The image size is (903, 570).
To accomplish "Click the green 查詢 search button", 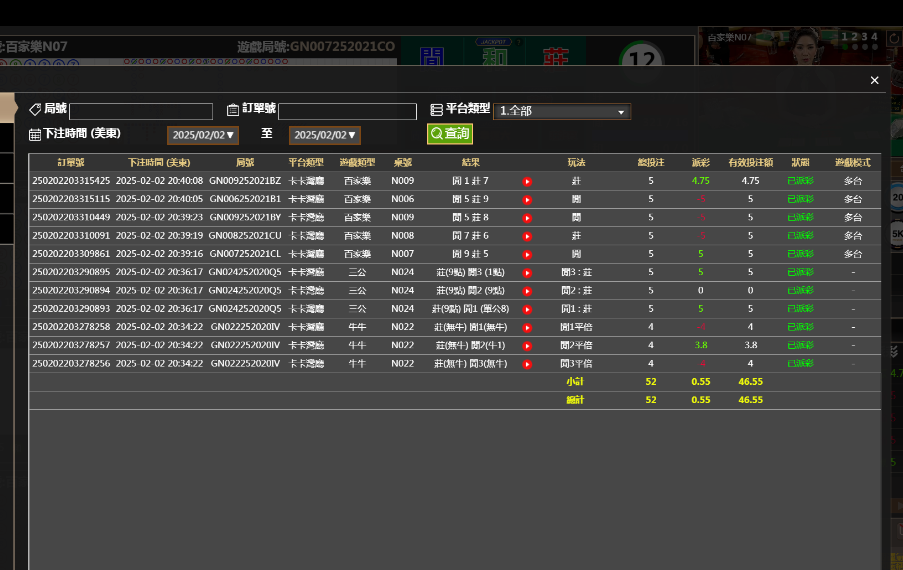I will [449, 134].
